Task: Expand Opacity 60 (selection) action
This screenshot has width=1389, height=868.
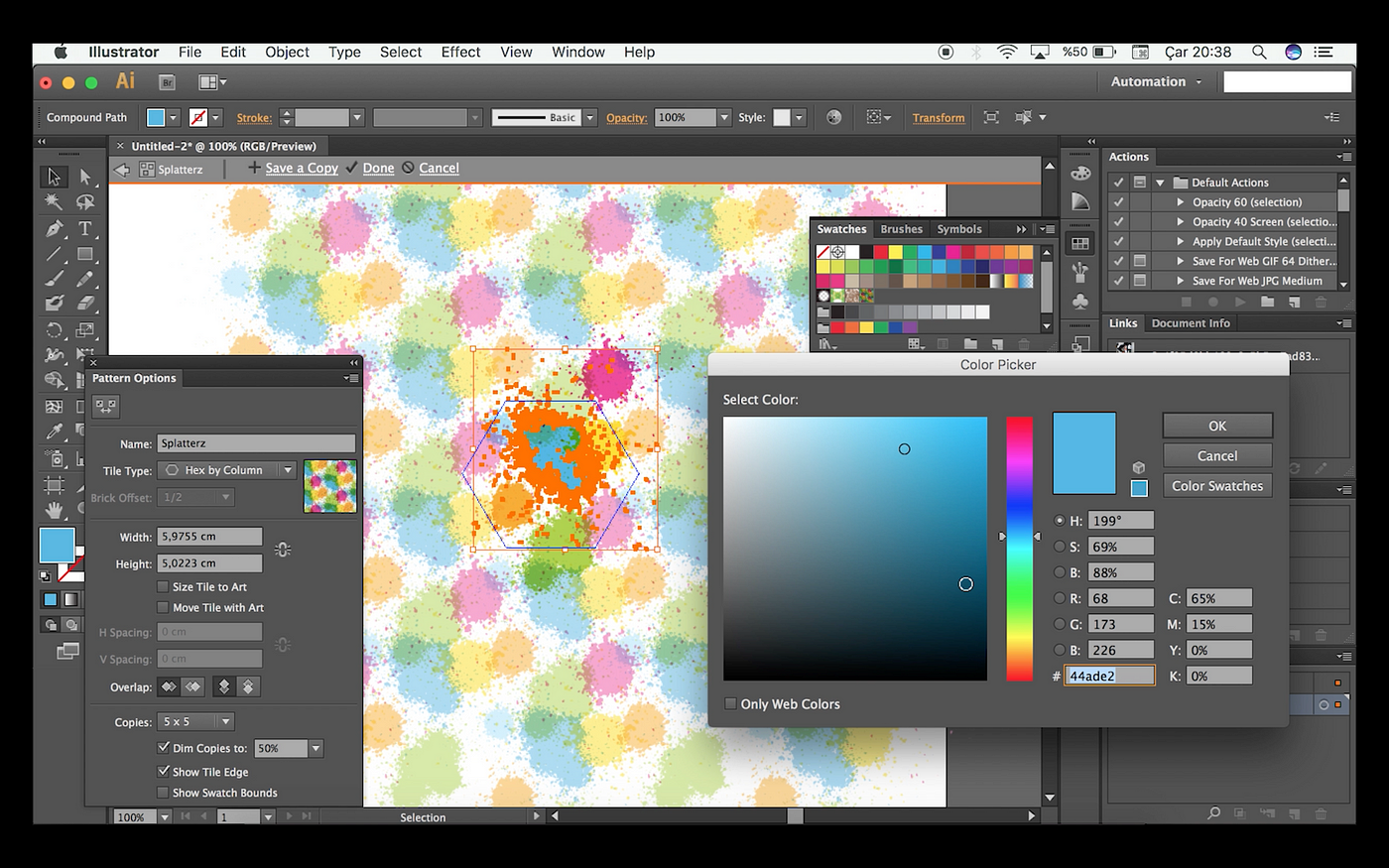Action: 1180,201
